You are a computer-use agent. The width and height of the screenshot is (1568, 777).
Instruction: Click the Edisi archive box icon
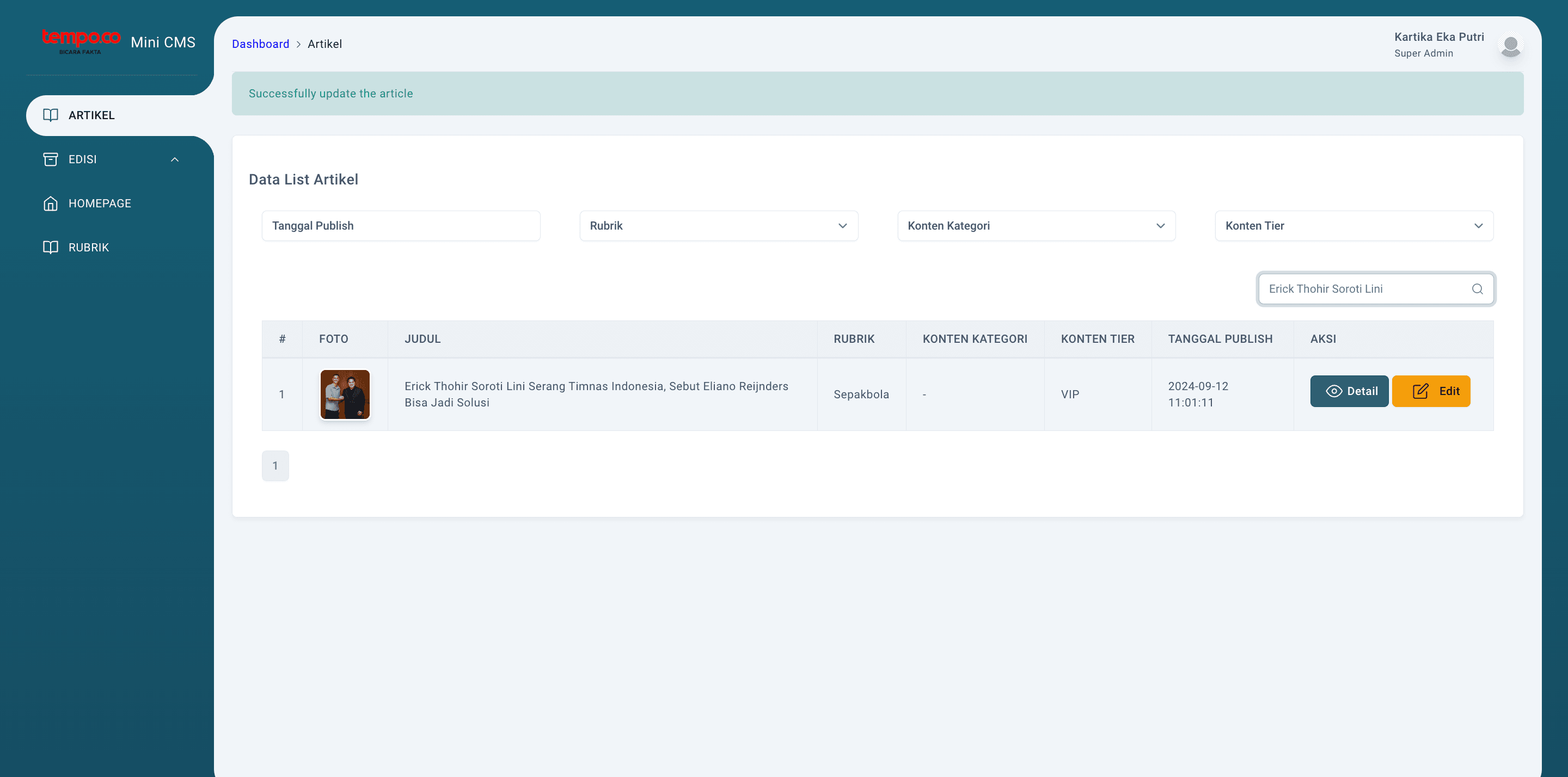coord(51,159)
